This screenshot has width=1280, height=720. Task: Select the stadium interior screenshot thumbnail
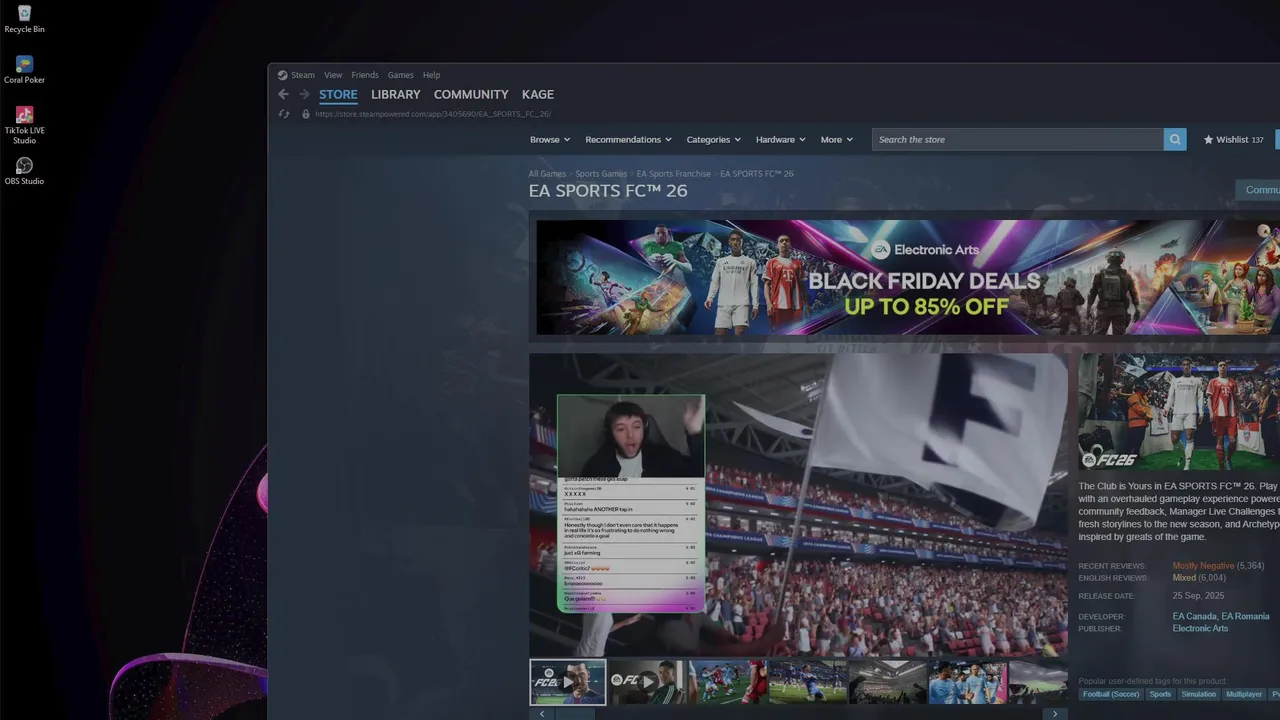point(887,682)
